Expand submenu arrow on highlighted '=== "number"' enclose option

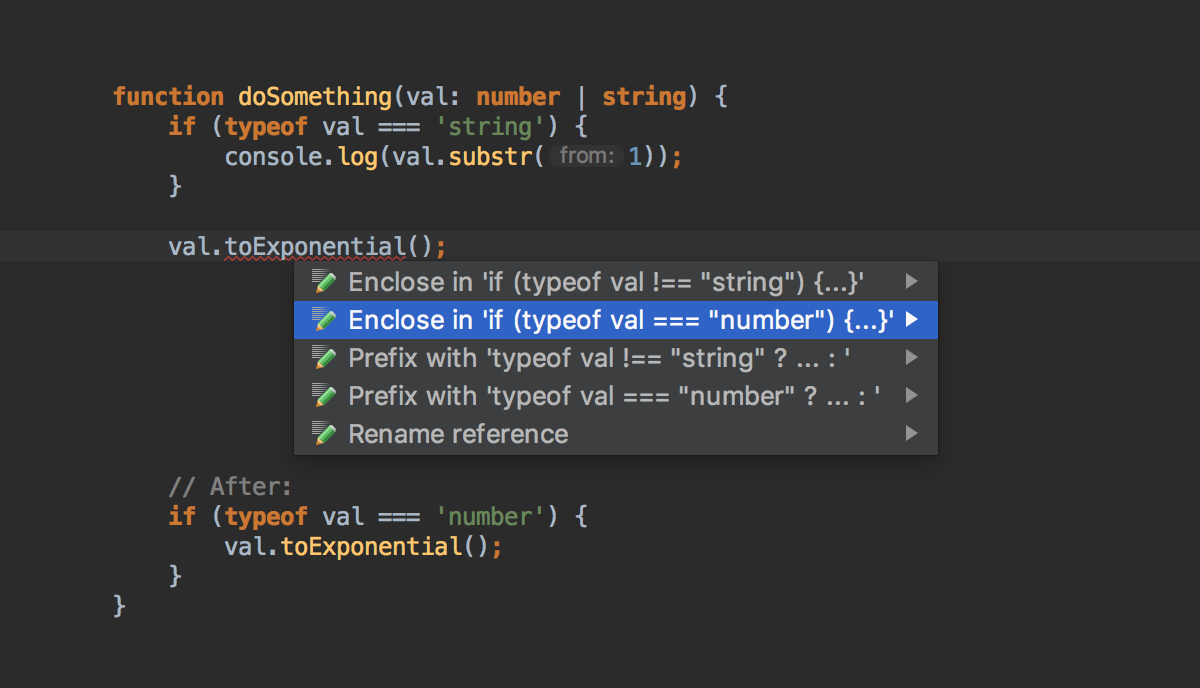coord(911,320)
